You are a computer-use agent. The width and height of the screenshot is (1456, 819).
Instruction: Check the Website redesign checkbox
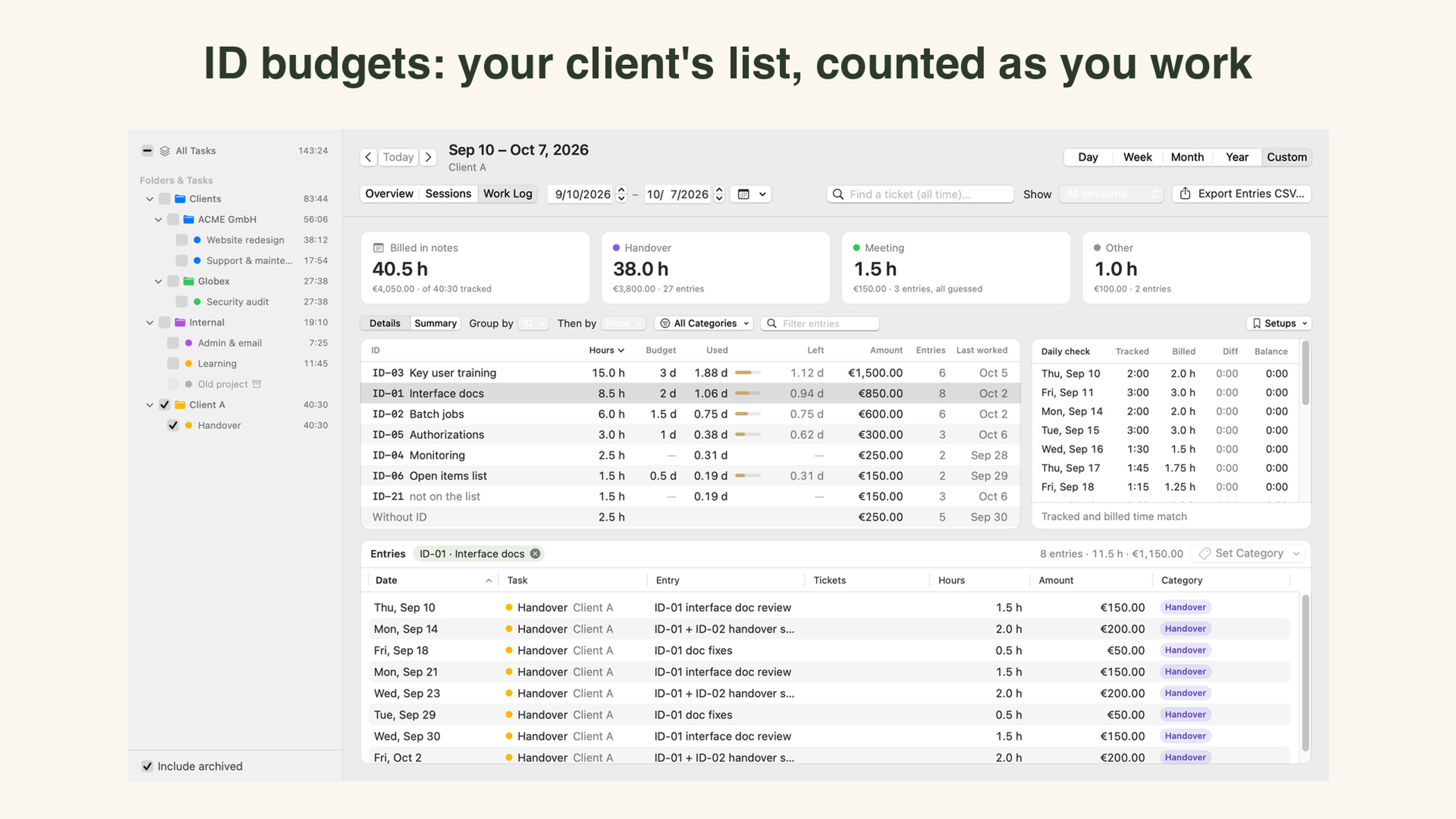[x=181, y=240]
